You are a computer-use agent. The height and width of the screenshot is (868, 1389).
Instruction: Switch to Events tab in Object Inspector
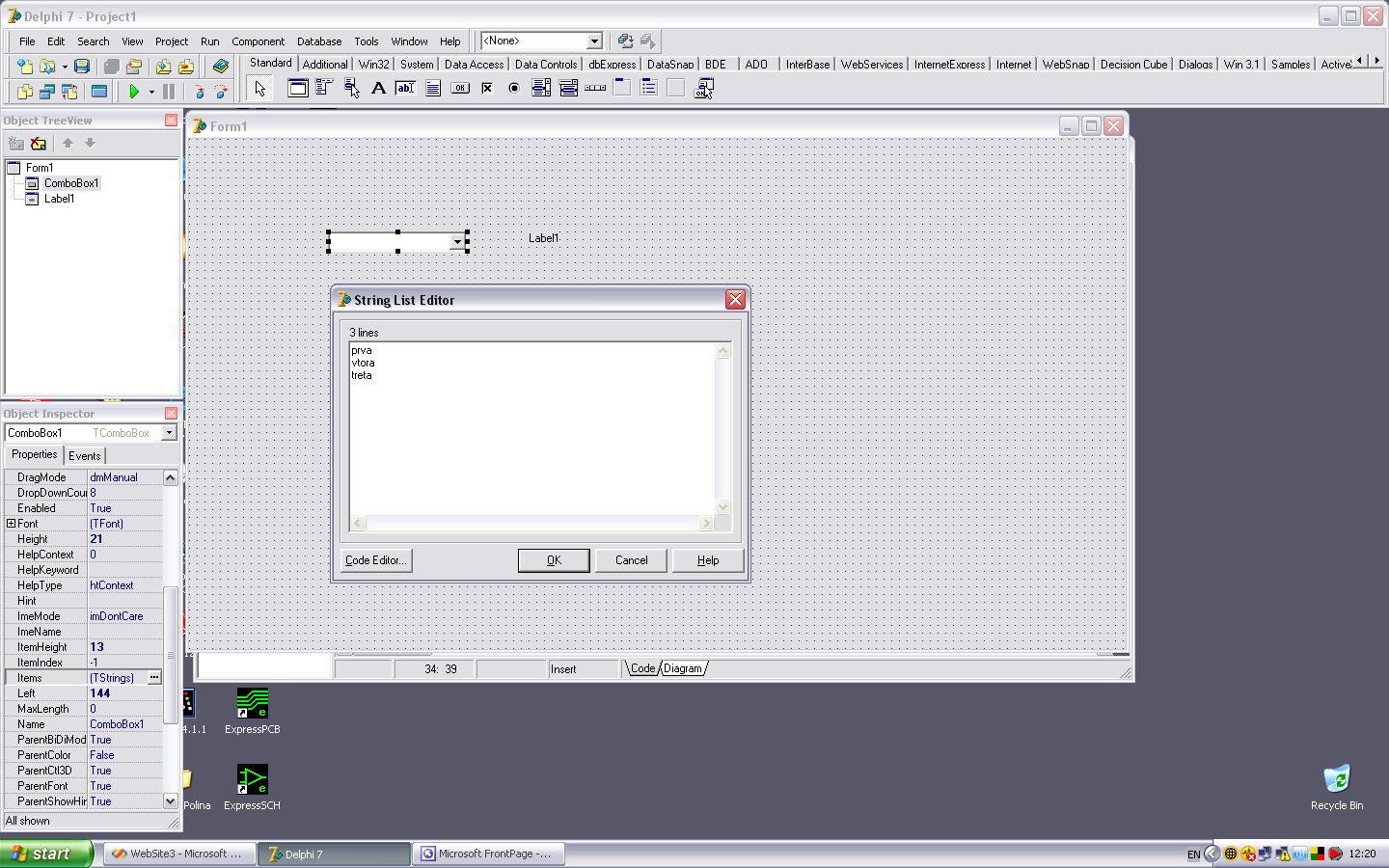85,456
